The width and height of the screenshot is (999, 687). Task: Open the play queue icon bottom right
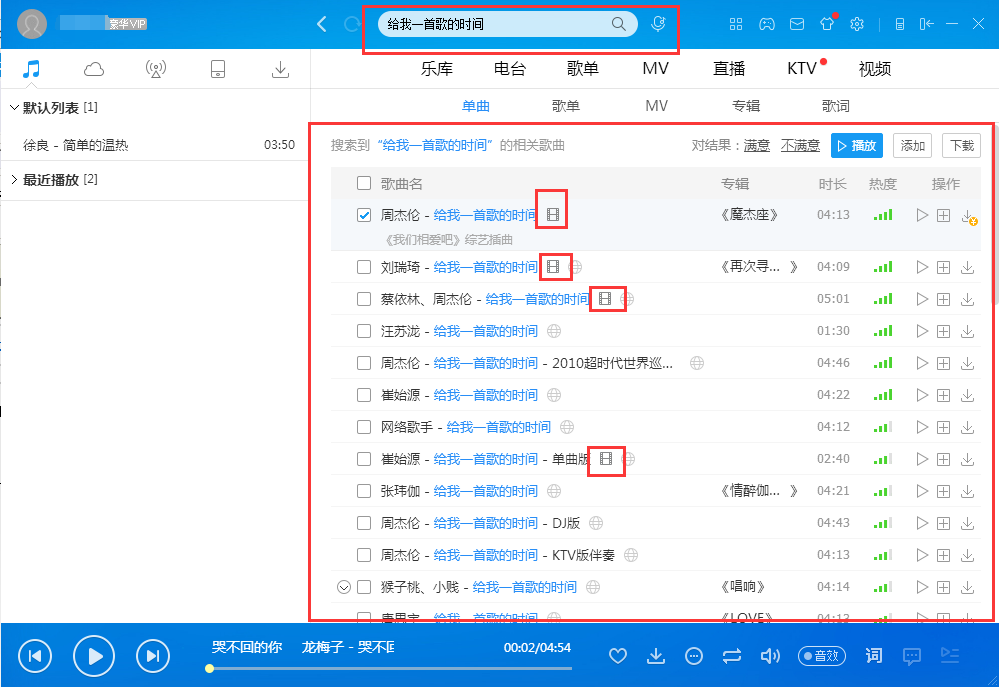tap(950, 656)
